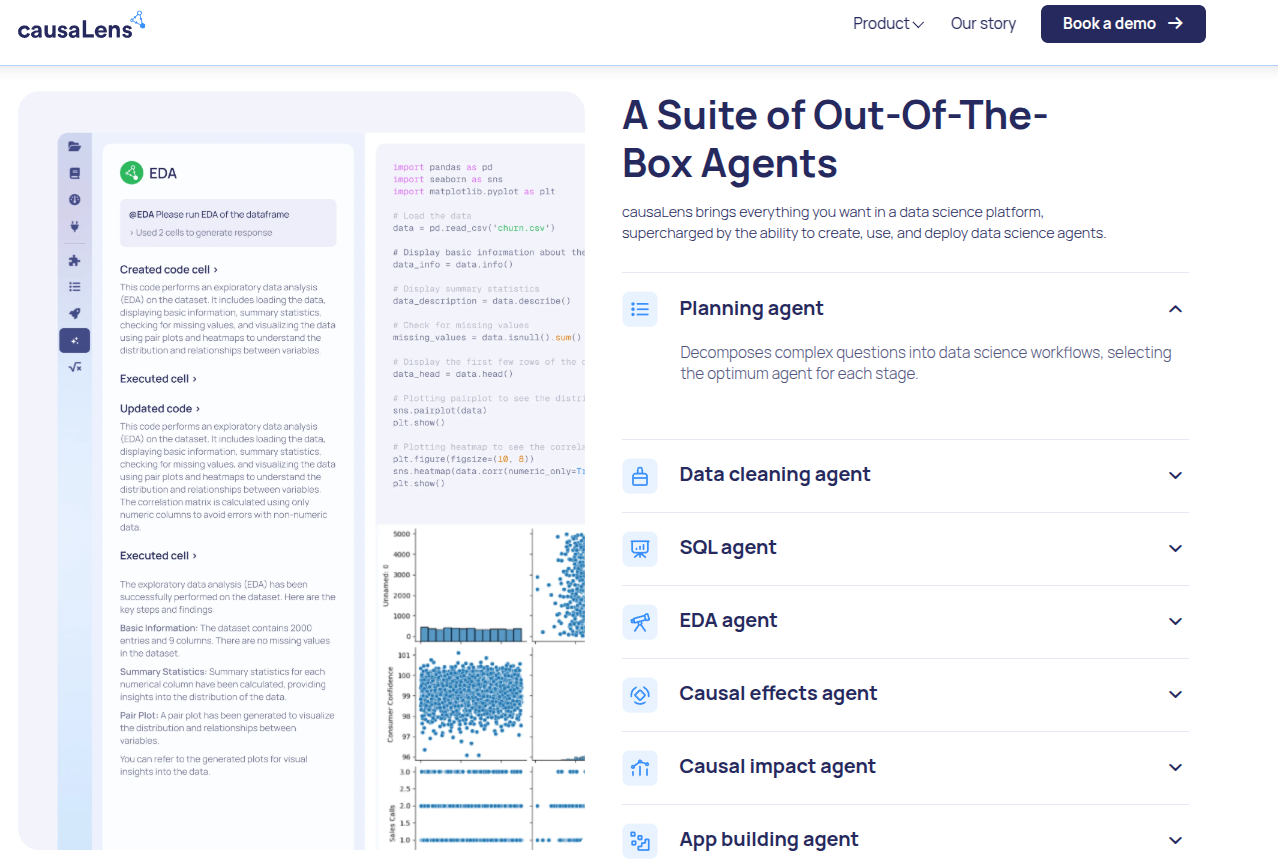This screenshot has height=866, width=1278.
Task: Click the App building agent heading
Action: [769, 839]
